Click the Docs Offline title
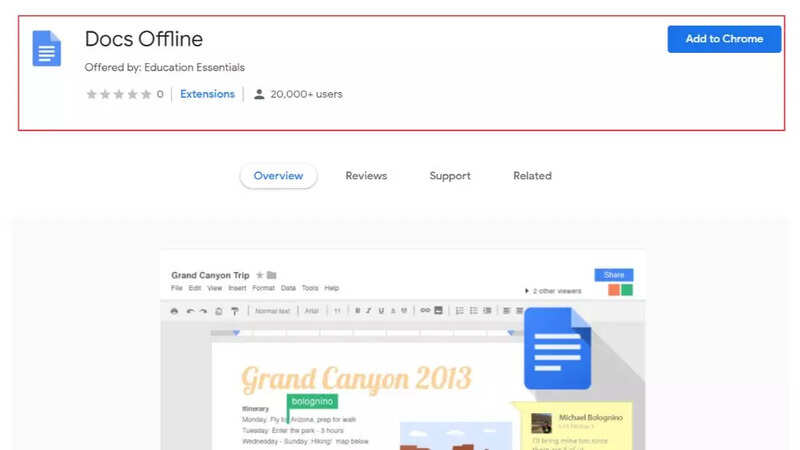Screen dimensions: 800x450 pyautogui.click(x=143, y=39)
